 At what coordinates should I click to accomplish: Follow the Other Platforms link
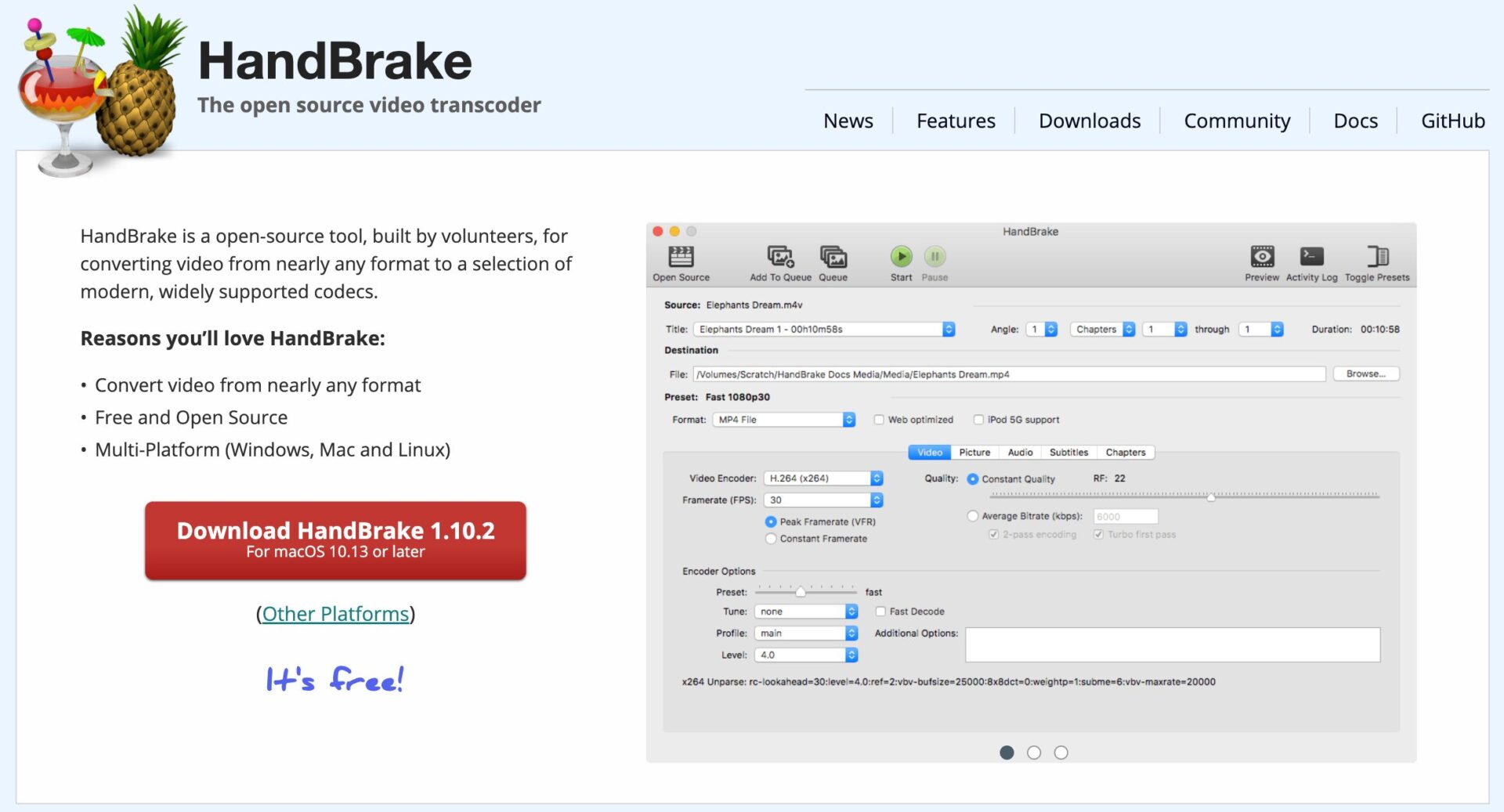coord(335,614)
